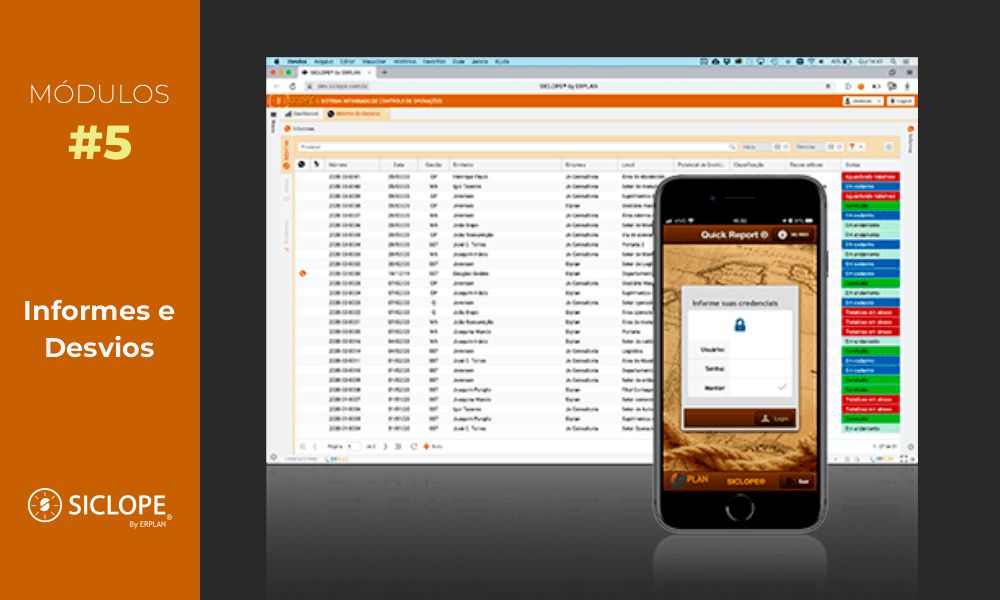The height and width of the screenshot is (600, 1000).
Task: Sort by the Emitente column header
Action: coord(504,165)
